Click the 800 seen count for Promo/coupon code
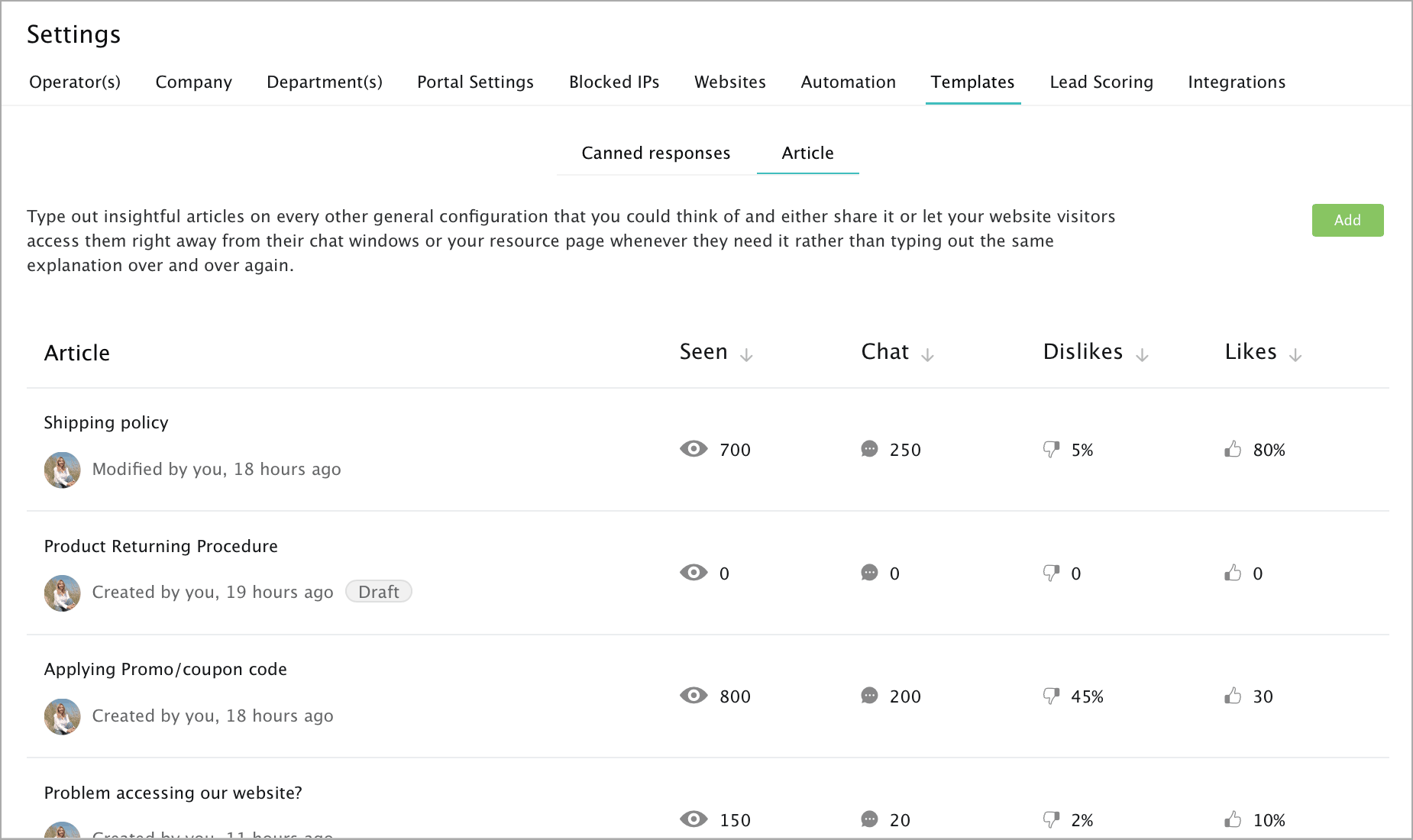 pos(736,696)
